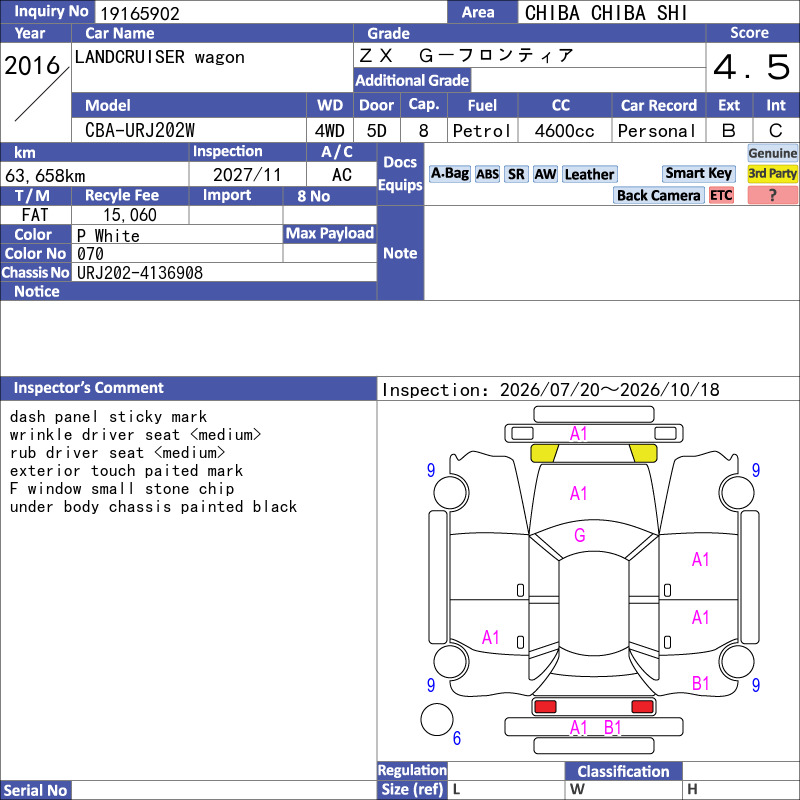
Task: Click the transmission value FAT
Action: (35, 215)
